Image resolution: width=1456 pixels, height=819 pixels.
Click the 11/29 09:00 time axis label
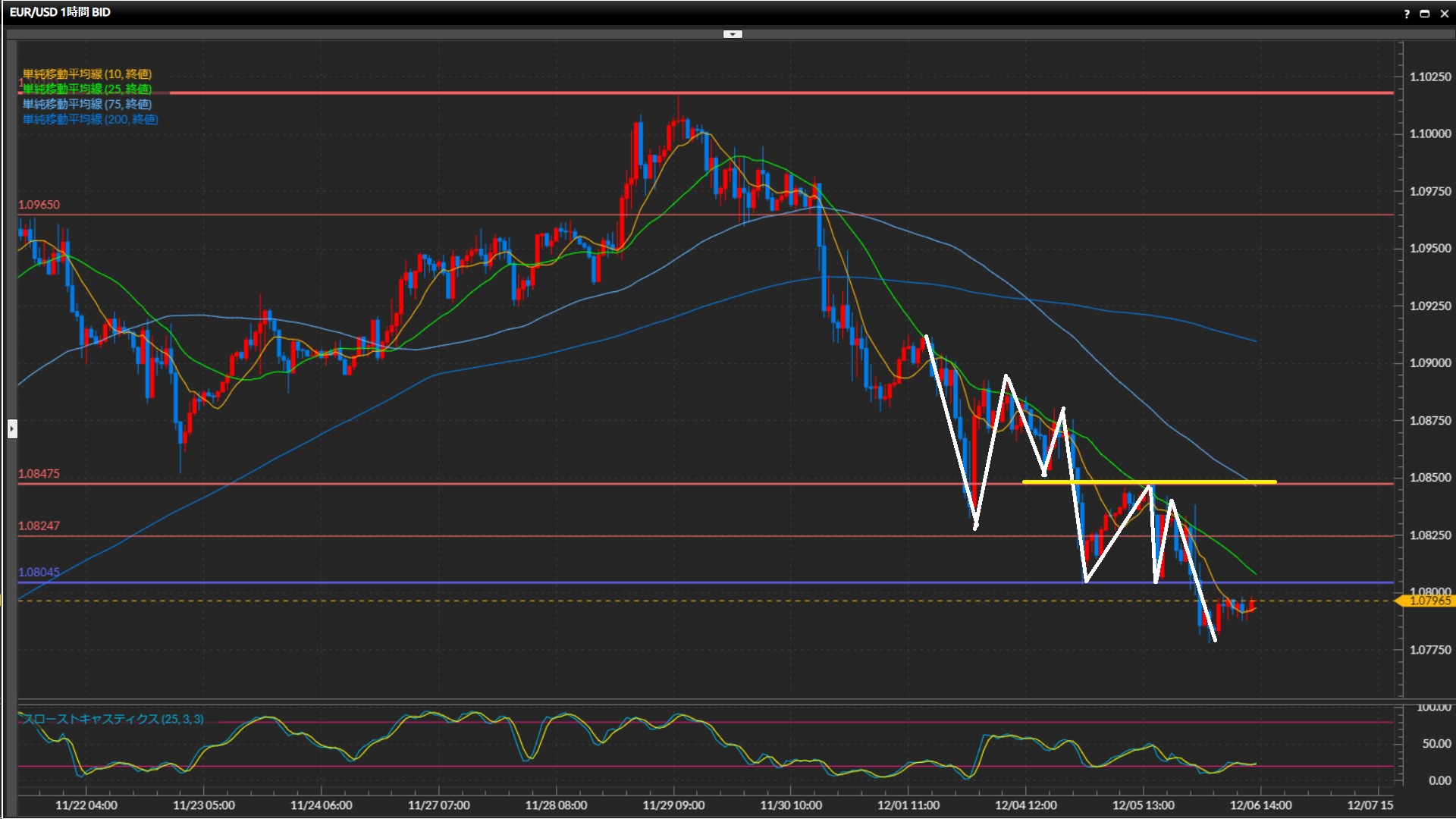pyautogui.click(x=673, y=805)
